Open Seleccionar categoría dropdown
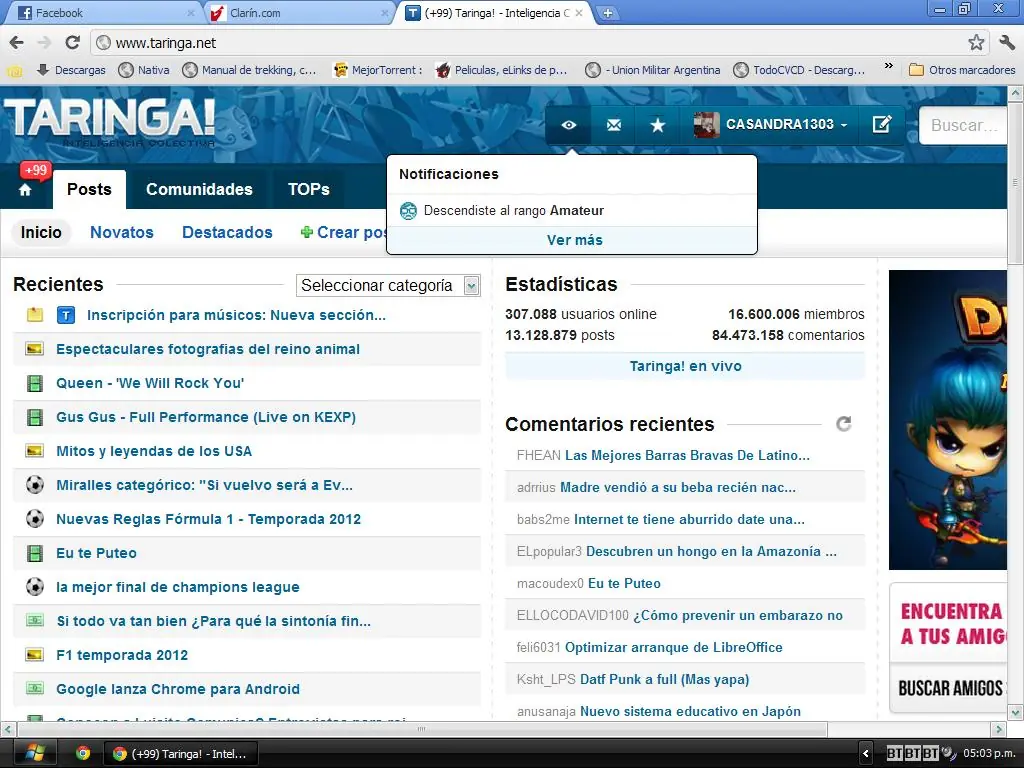The image size is (1024, 768). click(x=389, y=285)
